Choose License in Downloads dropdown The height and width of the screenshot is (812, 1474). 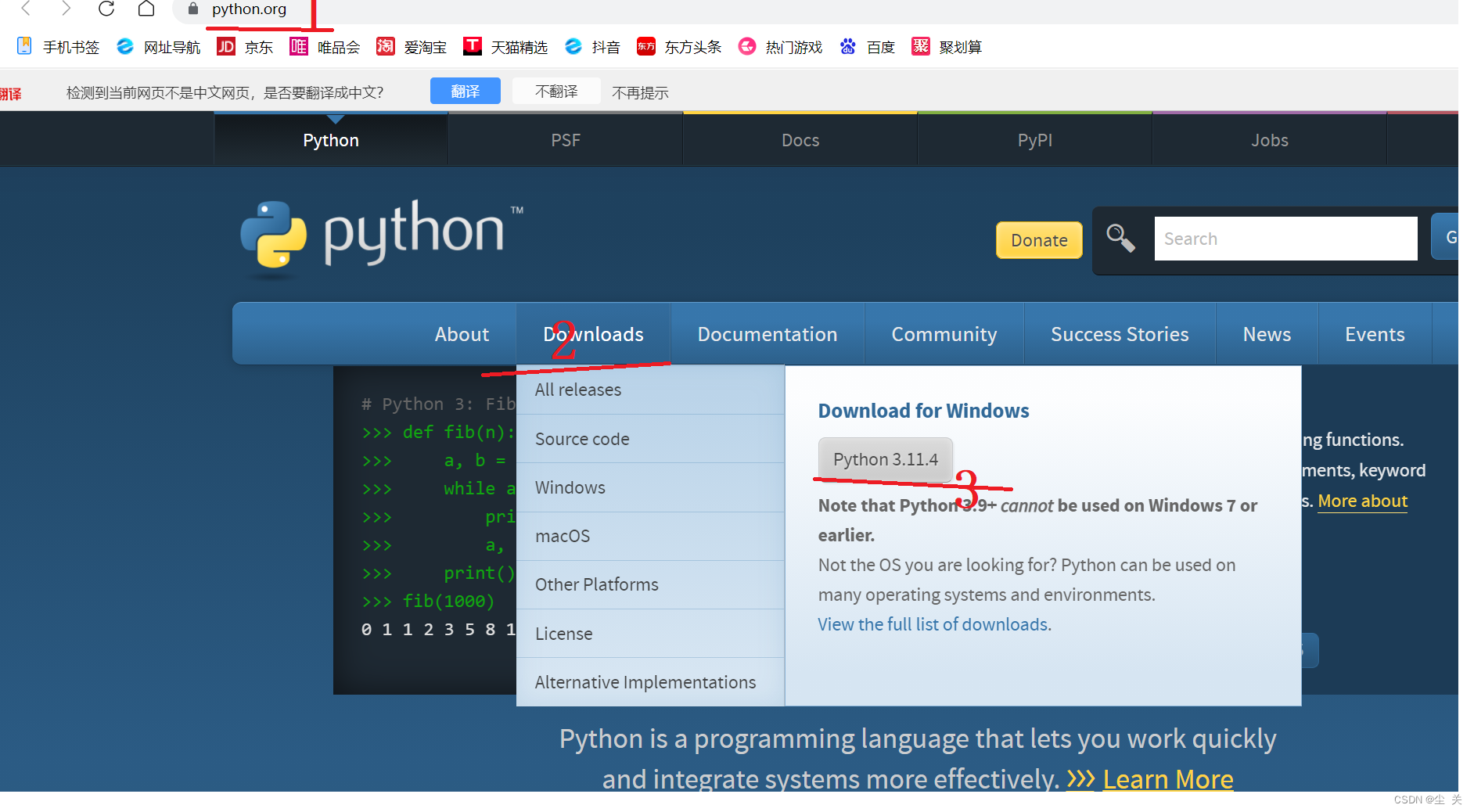pos(650,634)
